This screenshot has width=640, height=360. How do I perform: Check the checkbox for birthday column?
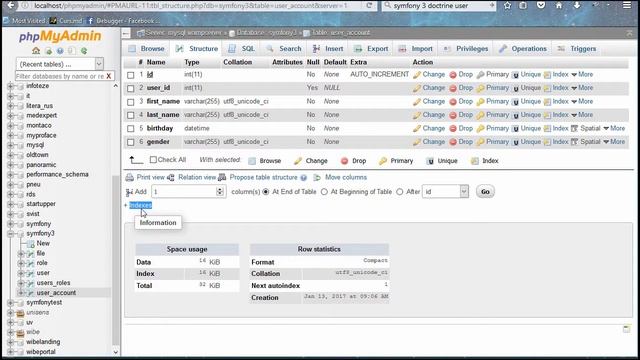click(131, 129)
